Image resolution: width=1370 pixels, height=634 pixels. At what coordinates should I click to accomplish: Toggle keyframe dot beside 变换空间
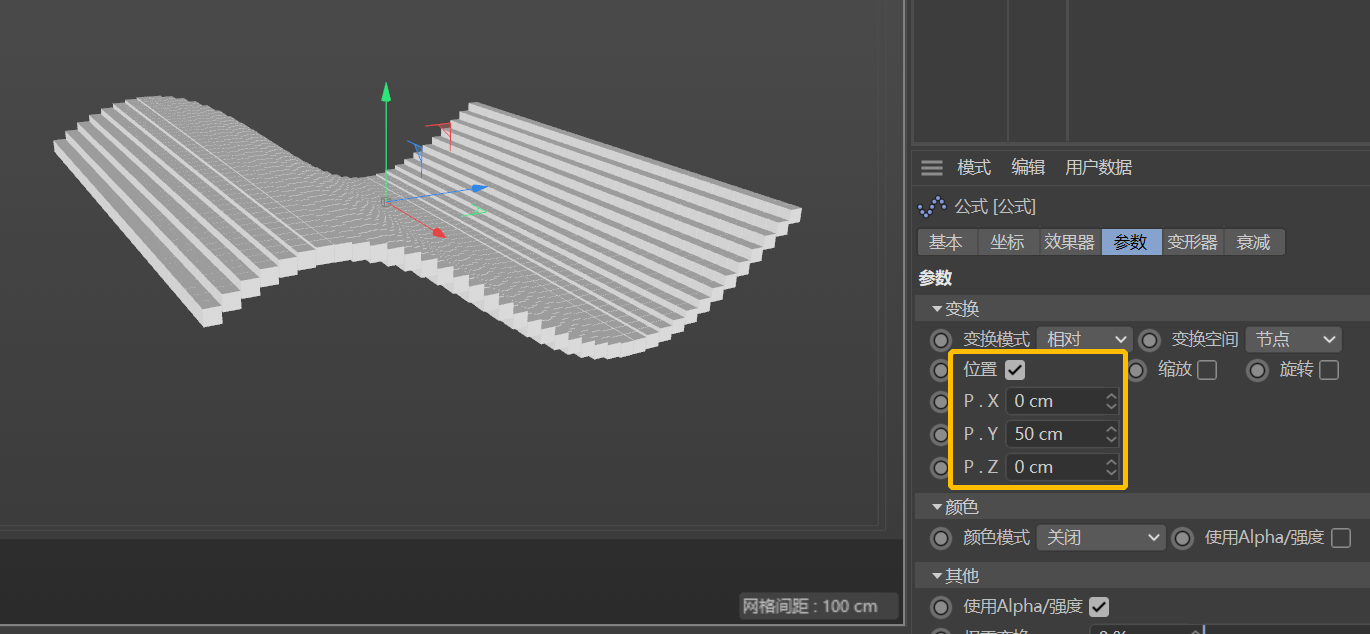[x=1150, y=339]
